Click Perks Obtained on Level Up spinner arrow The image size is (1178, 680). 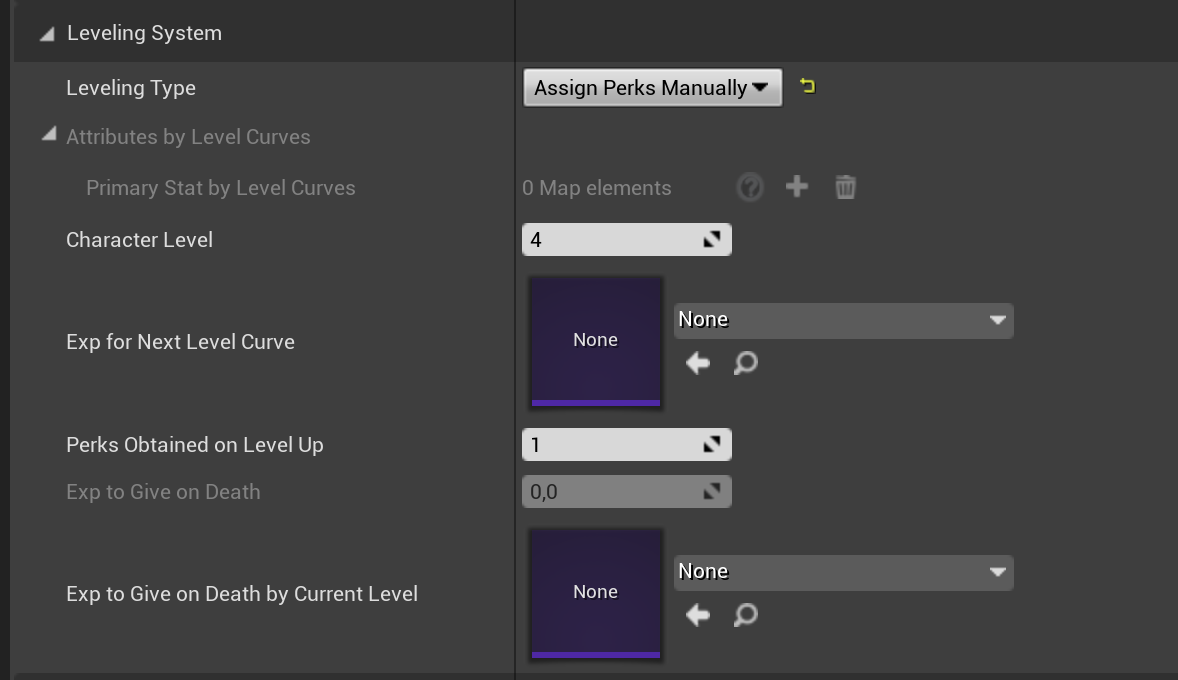pyautogui.click(x=712, y=445)
